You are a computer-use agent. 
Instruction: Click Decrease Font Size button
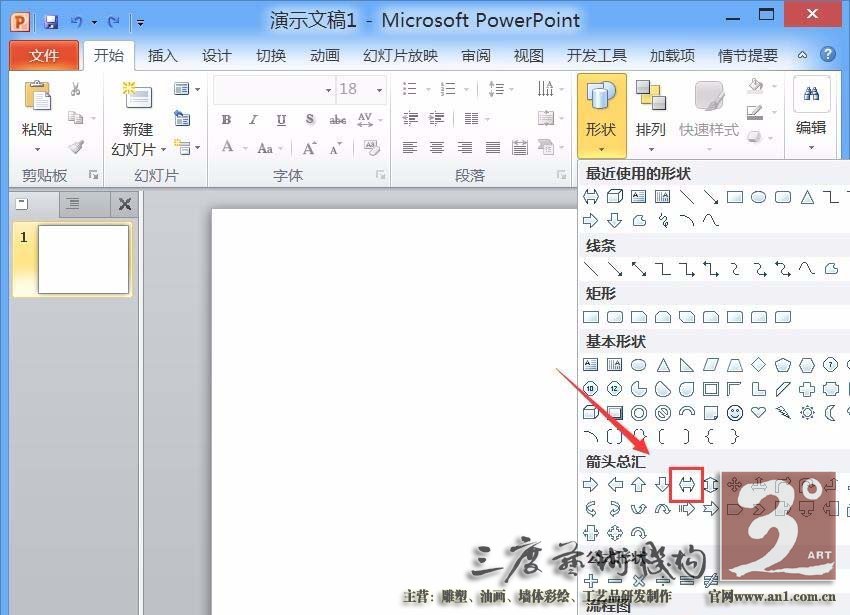tap(336, 148)
